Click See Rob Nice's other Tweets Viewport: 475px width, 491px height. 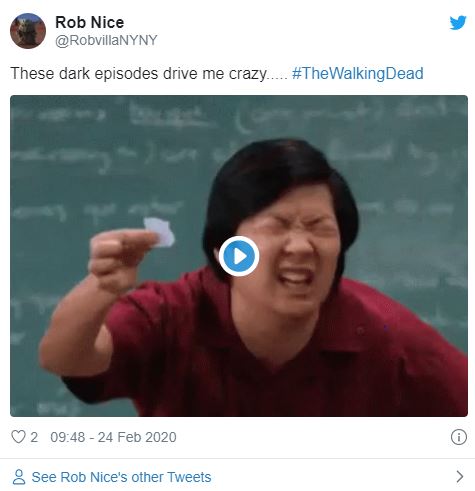tap(121, 477)
